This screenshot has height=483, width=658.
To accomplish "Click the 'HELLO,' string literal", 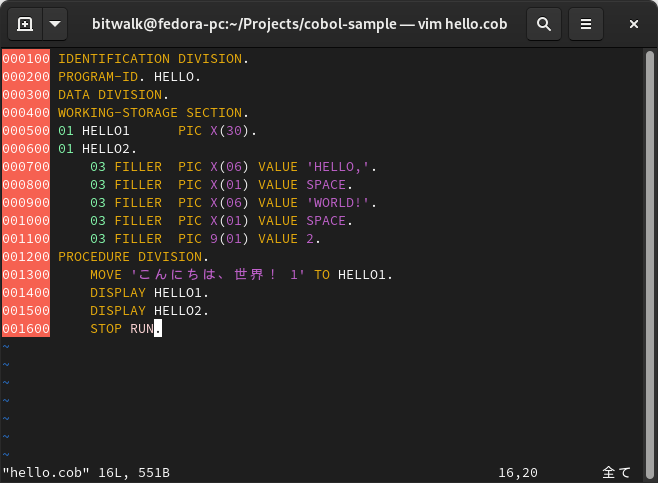I will 337,167.
